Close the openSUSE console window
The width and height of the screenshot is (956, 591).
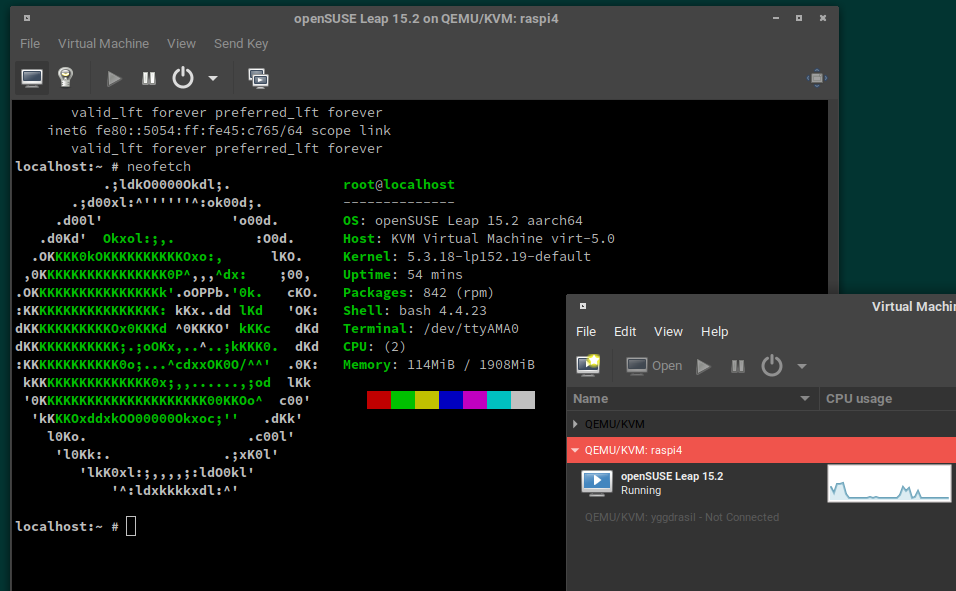coord(822,18)
